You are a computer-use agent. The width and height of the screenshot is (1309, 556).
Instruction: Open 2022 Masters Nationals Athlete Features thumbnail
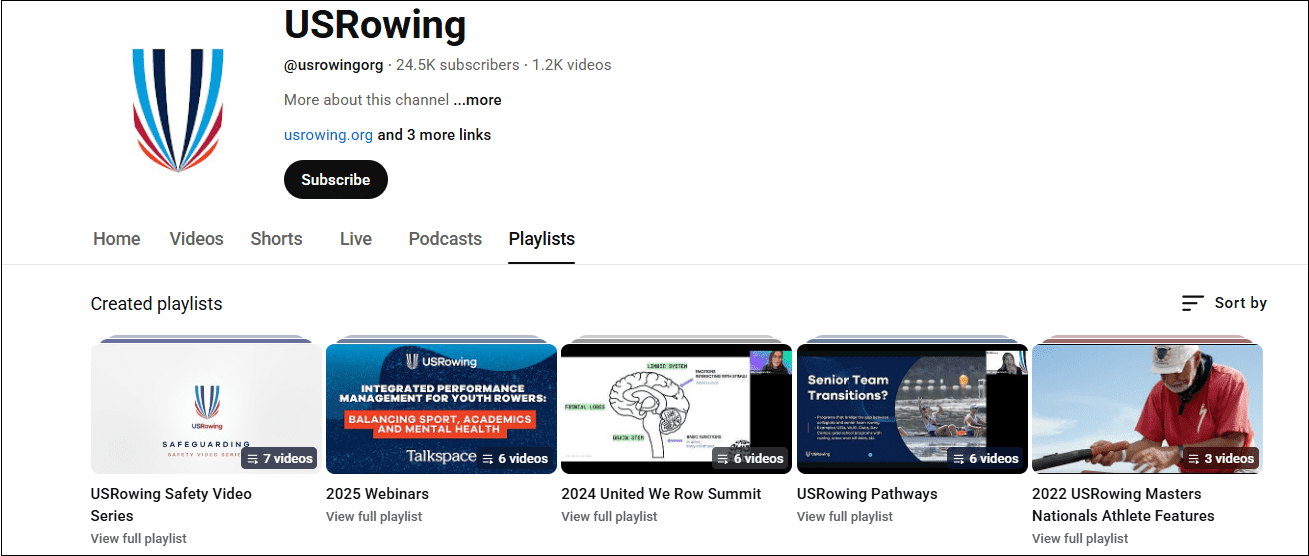click(1147, 408)
